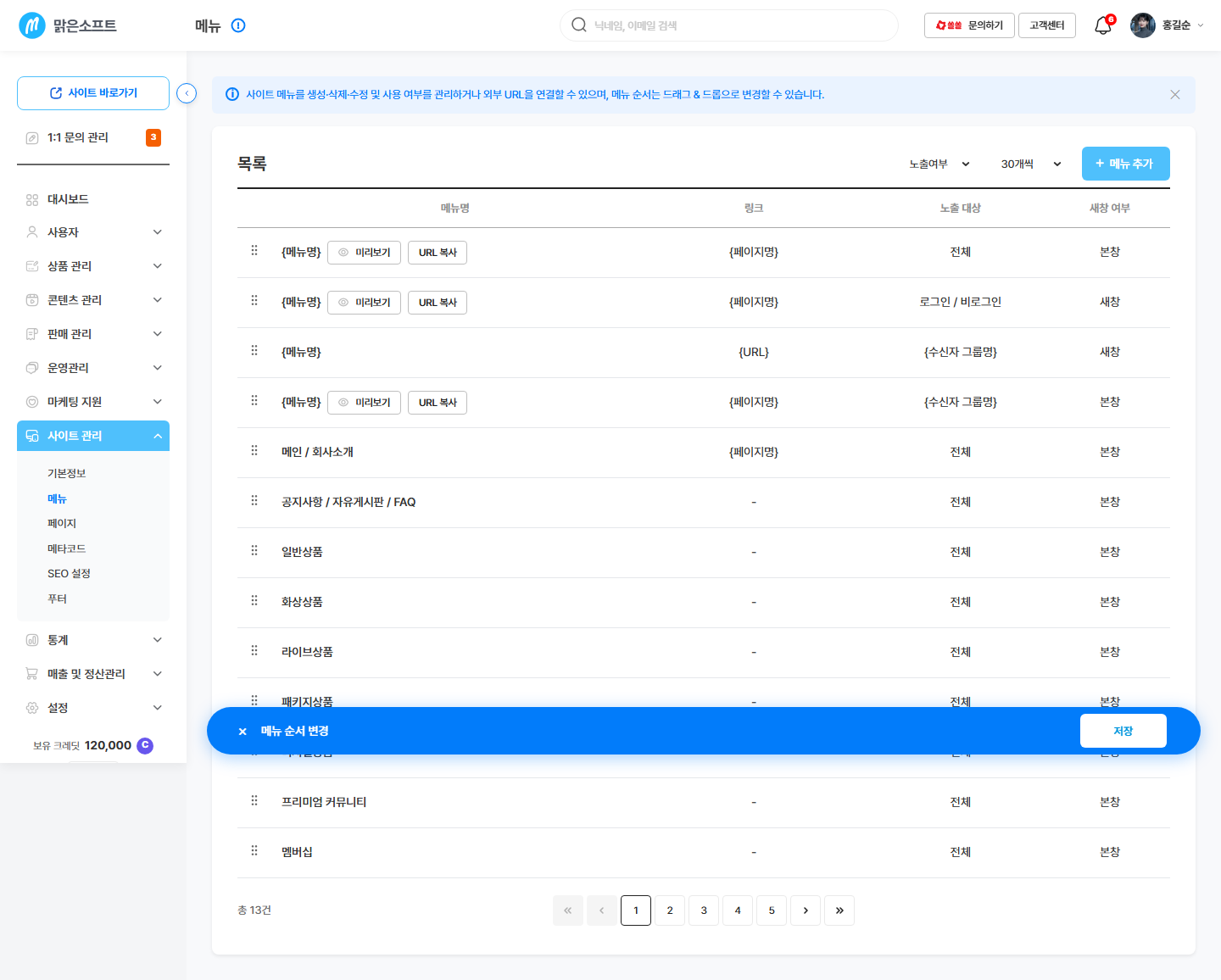Open the 페이지 submenu item
This screenshot has height=980, width=1221.
coord(62,523)
